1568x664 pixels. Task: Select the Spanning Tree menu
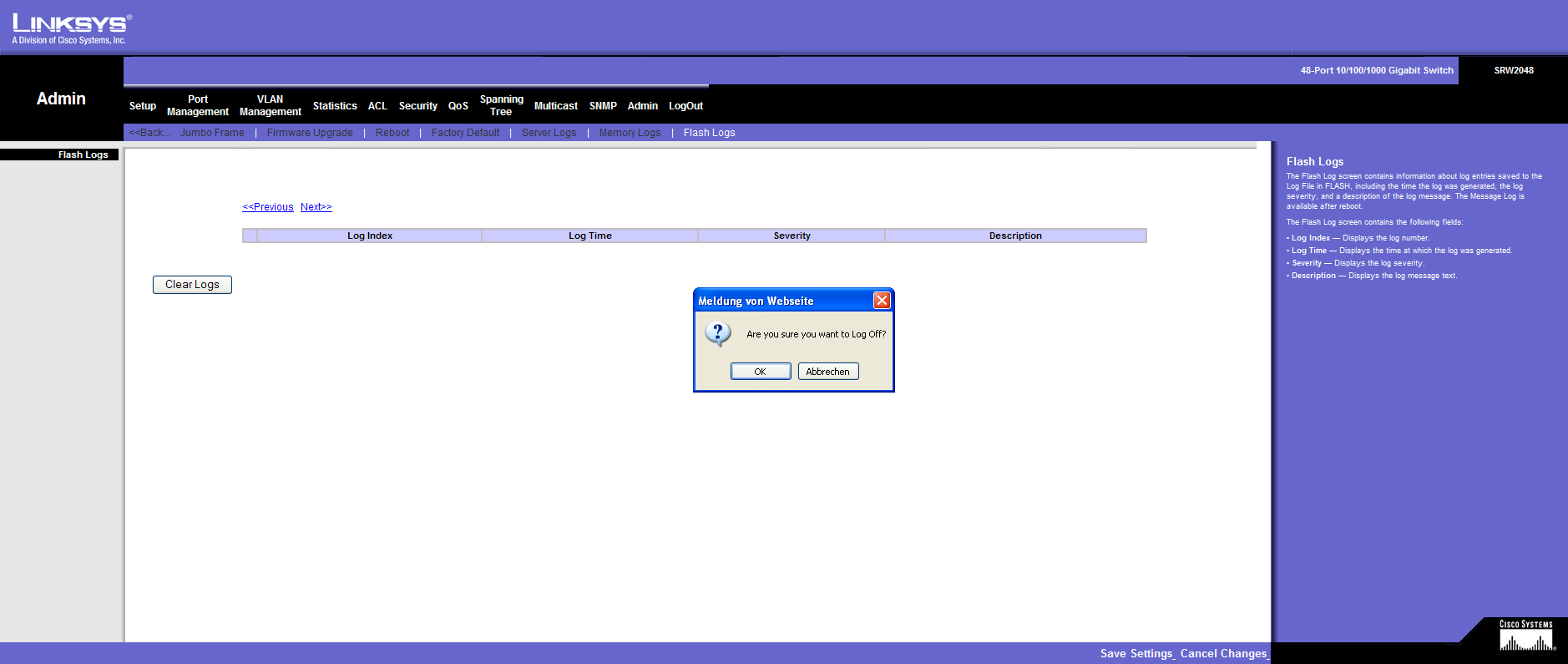(501, 105)
